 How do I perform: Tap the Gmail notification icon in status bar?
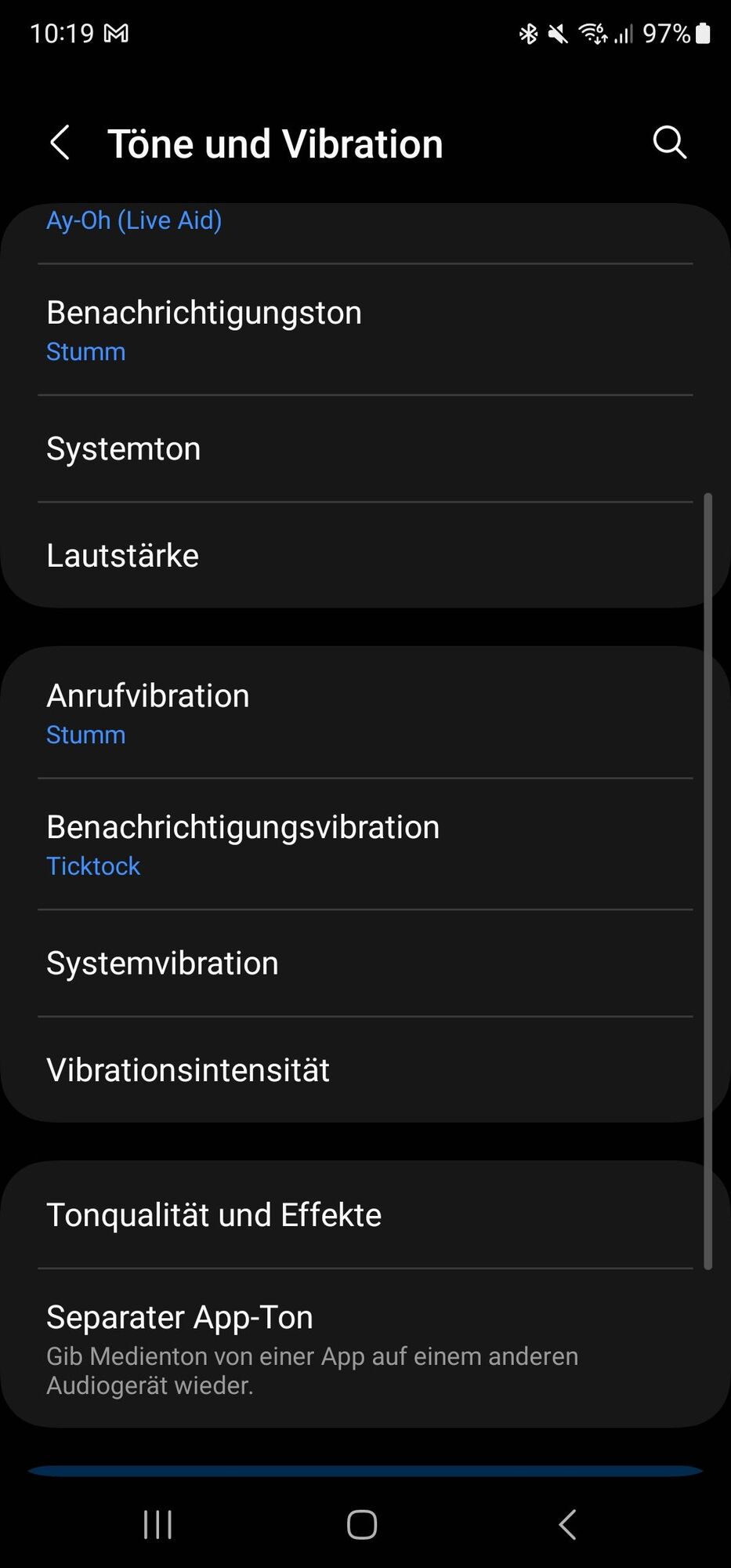coord(117,34)
